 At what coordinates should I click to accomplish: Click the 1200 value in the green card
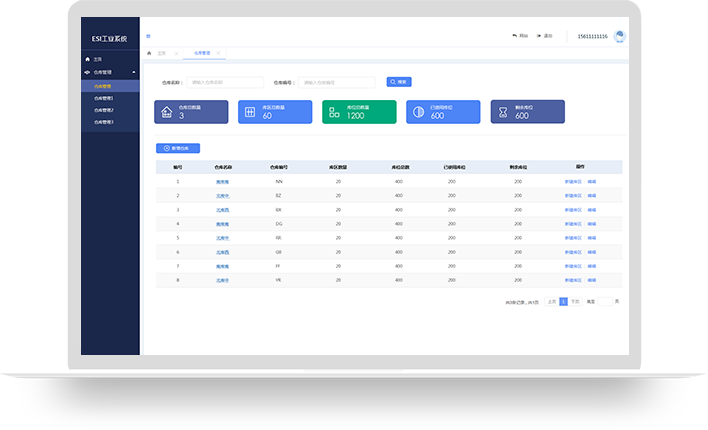click(x=355, y=116)
